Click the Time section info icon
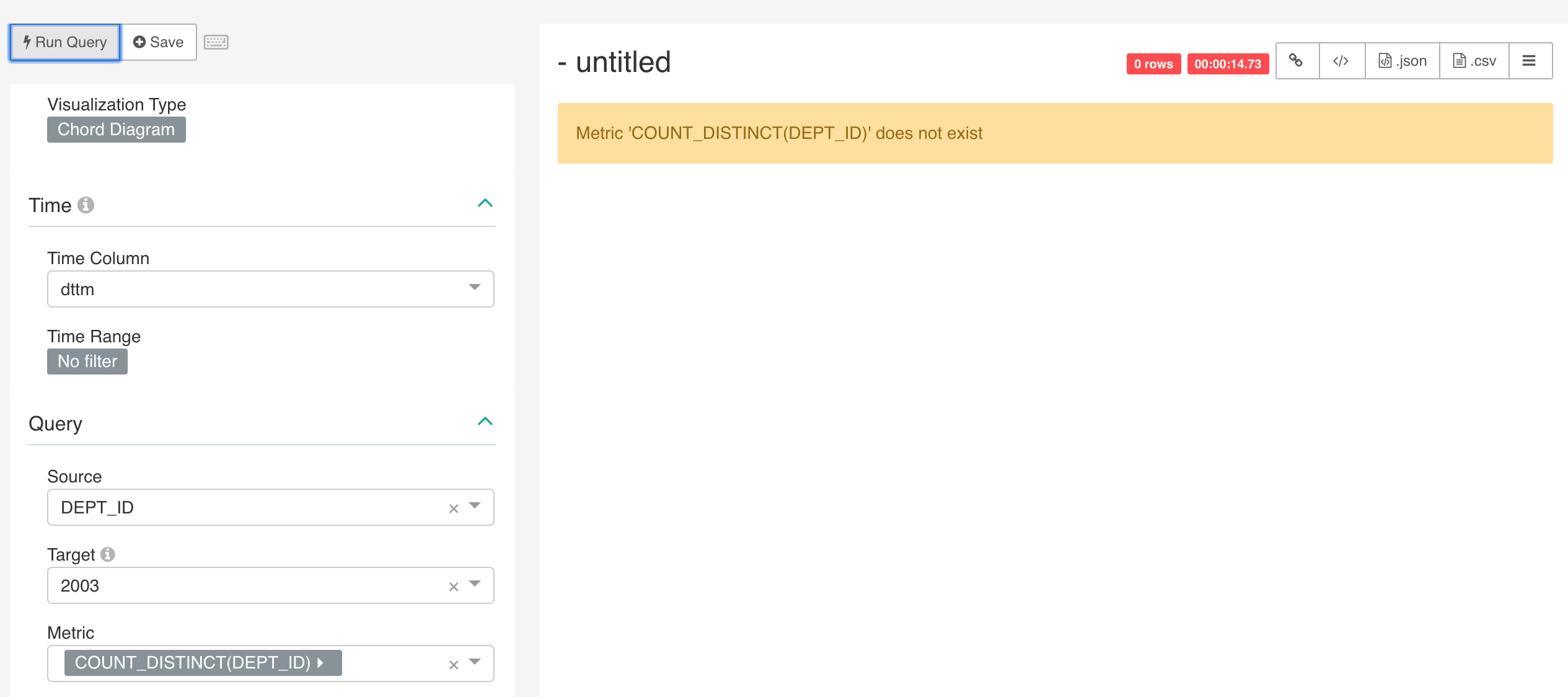The width and height of the screenshot is (1568, 697). pos(86,205)
